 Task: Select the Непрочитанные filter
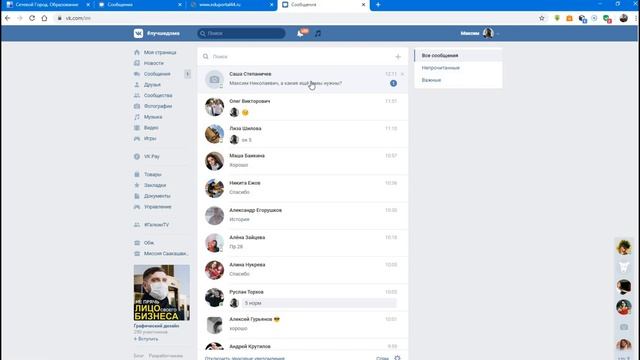[x=458, y=68]
